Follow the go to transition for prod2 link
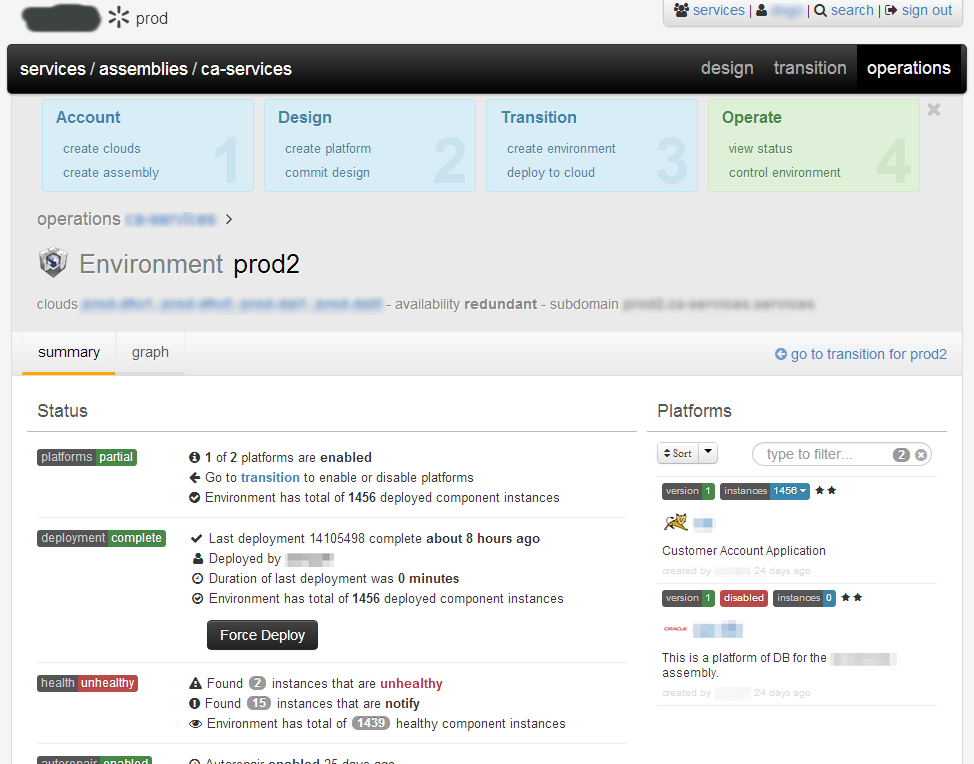 click(860, 354)
